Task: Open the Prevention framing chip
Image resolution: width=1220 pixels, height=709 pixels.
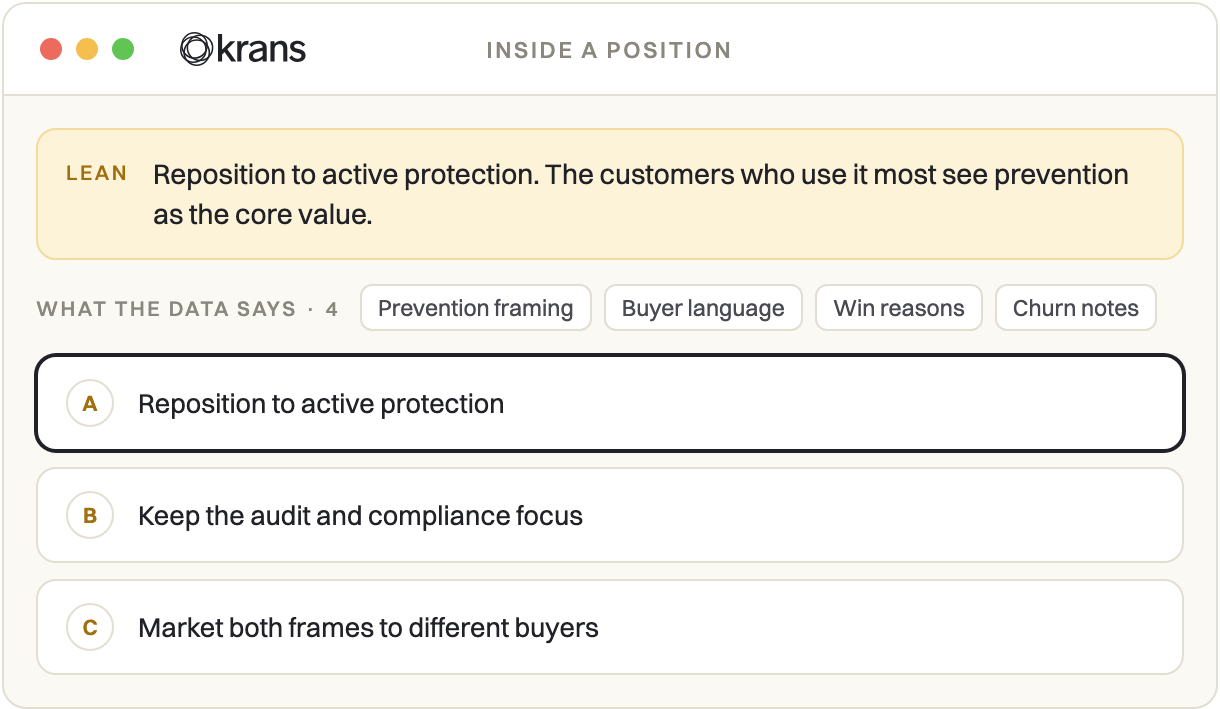Action: coord(476,308)
